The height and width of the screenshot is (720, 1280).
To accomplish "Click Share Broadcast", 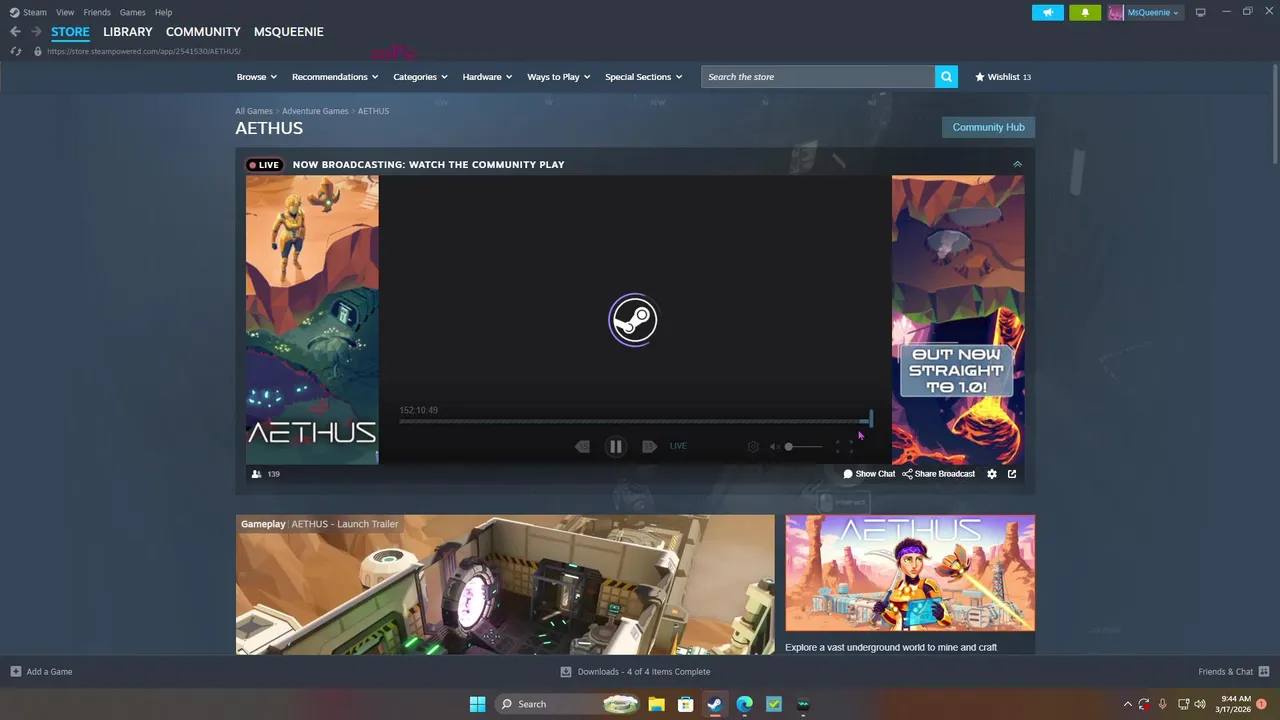I will coord(938,474).
